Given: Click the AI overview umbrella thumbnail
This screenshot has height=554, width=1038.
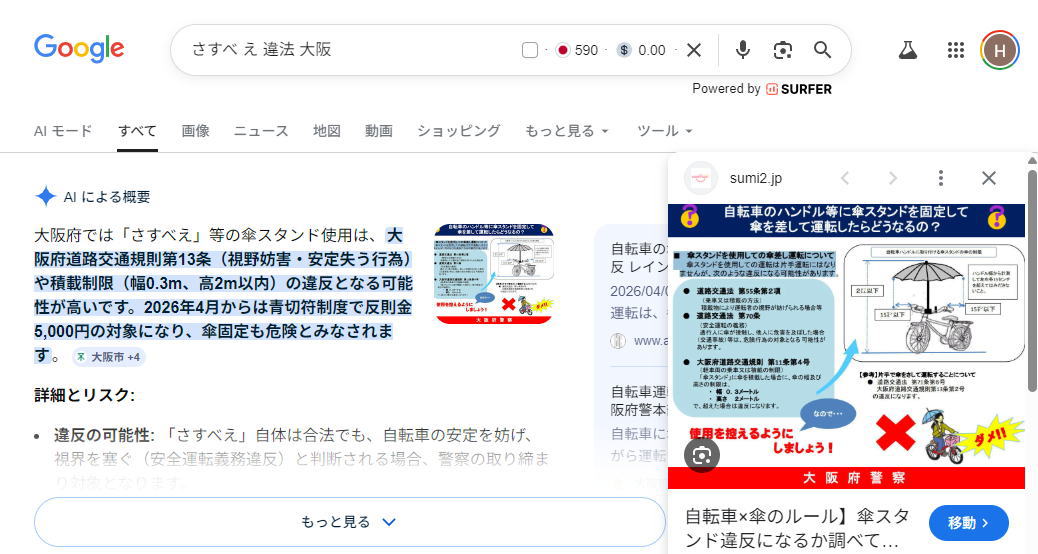Looking at the screenshot, I should [494, 274].
